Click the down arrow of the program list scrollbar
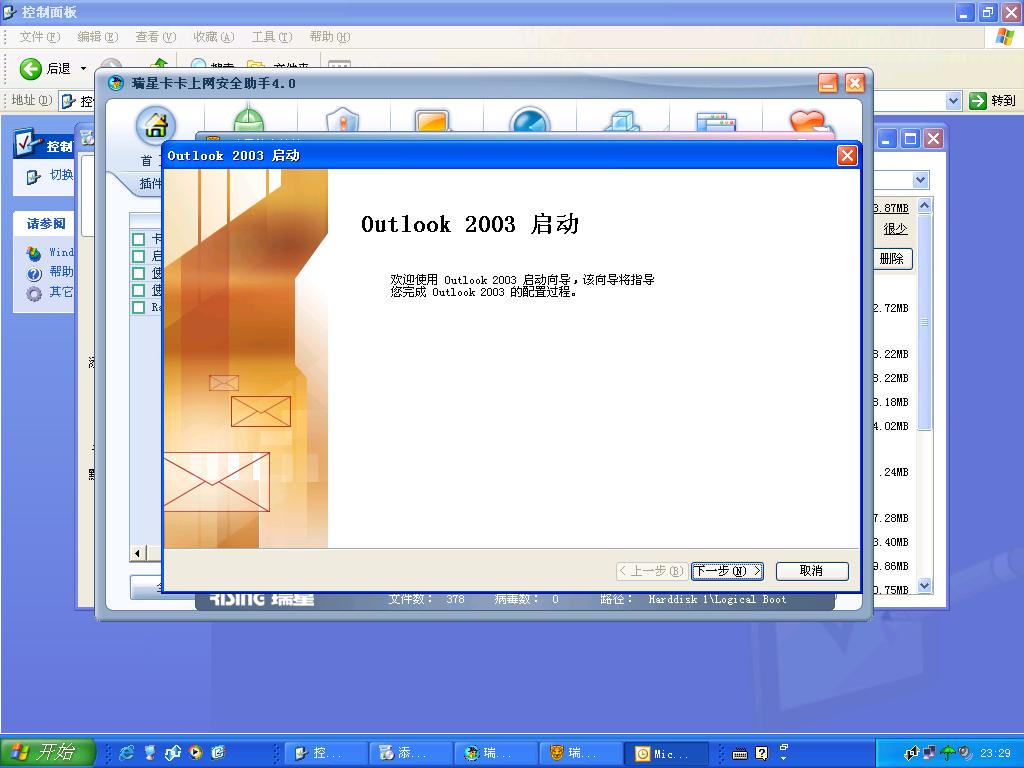Viewport: 1024px width, 768px height. point(924,586)
